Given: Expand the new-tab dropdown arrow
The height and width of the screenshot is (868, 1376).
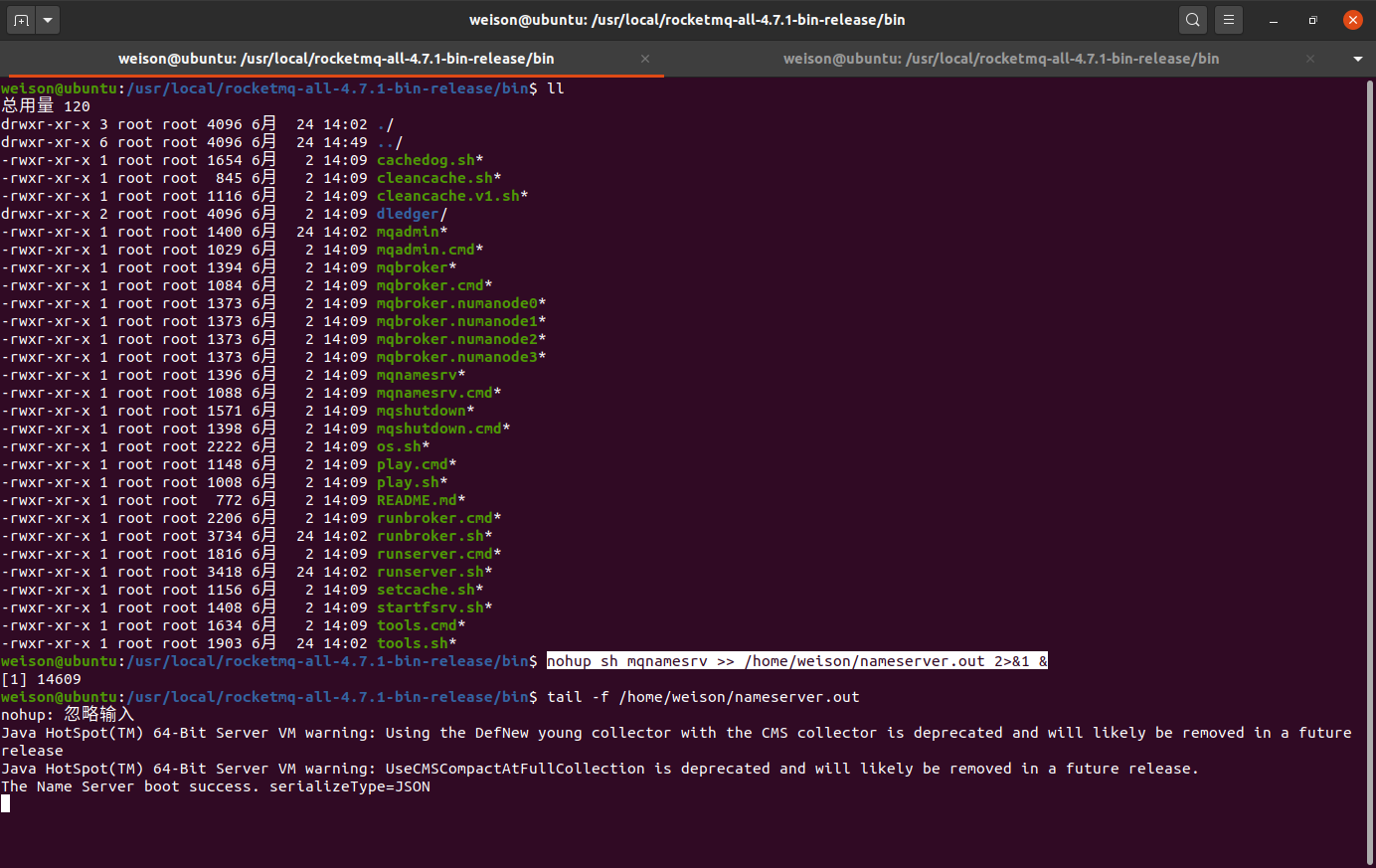Looking at the screenshot, I should [48, 20].
